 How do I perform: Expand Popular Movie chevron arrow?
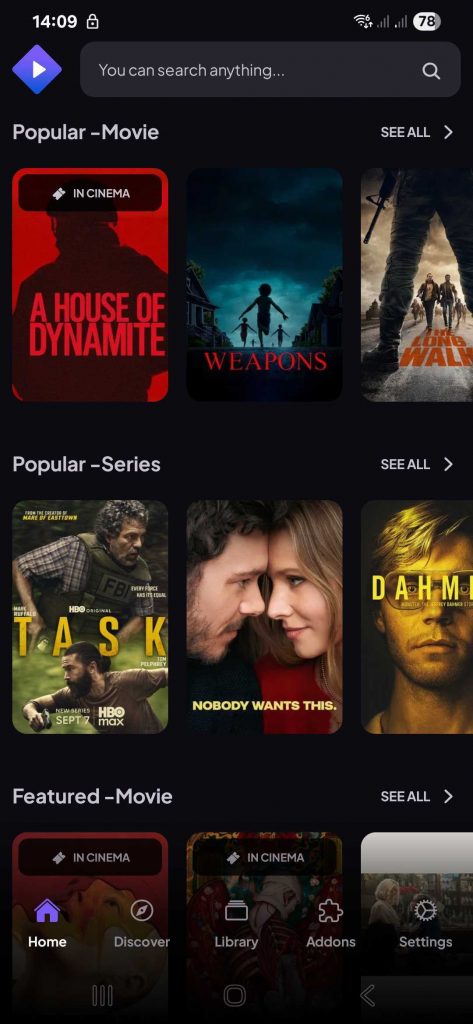click(448, 133)
